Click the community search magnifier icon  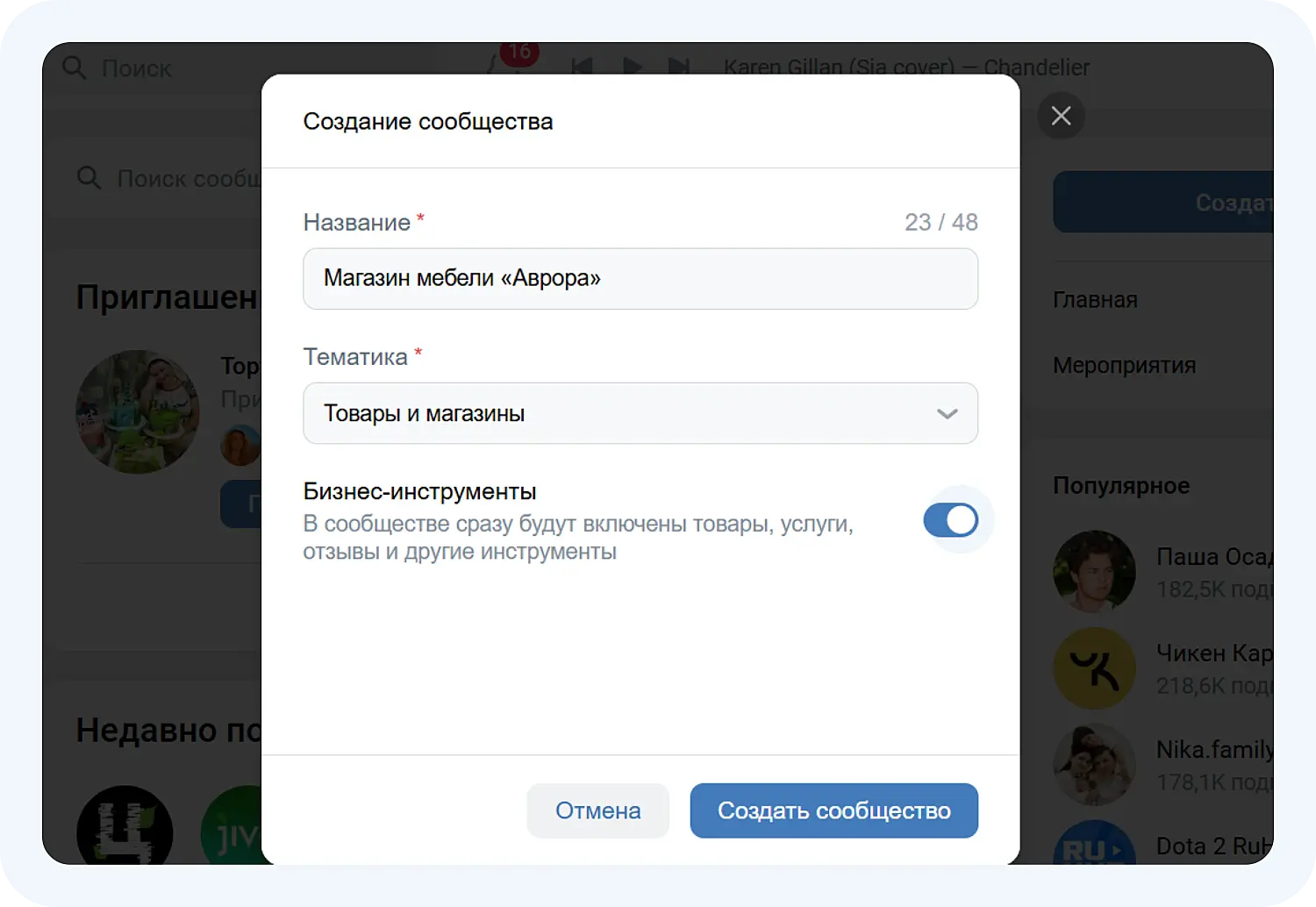[x=89, y=178]
